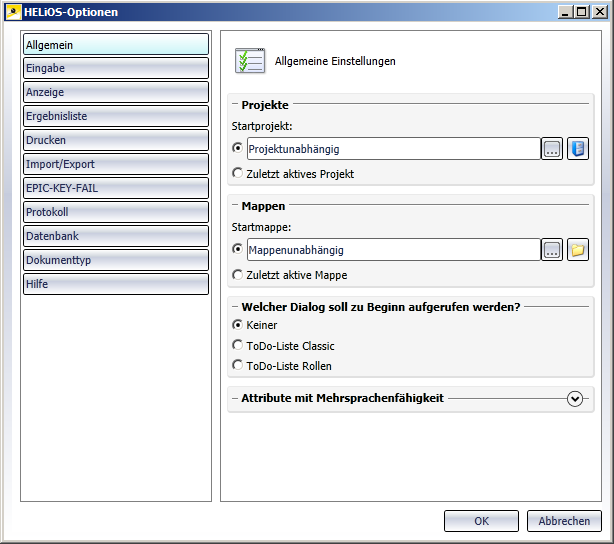Cancel the dialog with Abbrechen
Screen dimensions: 614x544
tap(564, 521)
